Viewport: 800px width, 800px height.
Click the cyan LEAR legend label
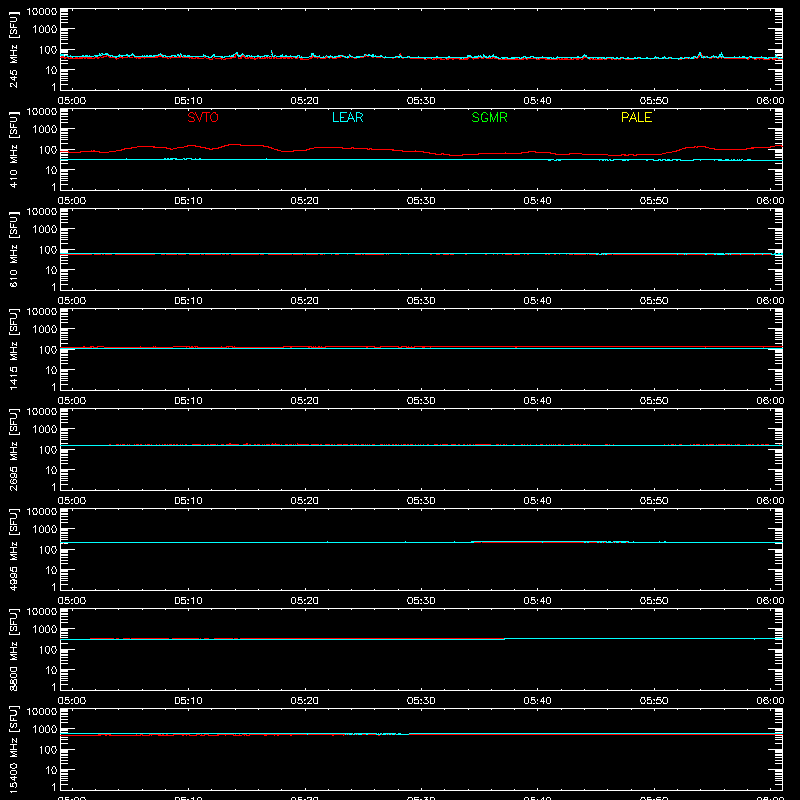tap(347, 117)
